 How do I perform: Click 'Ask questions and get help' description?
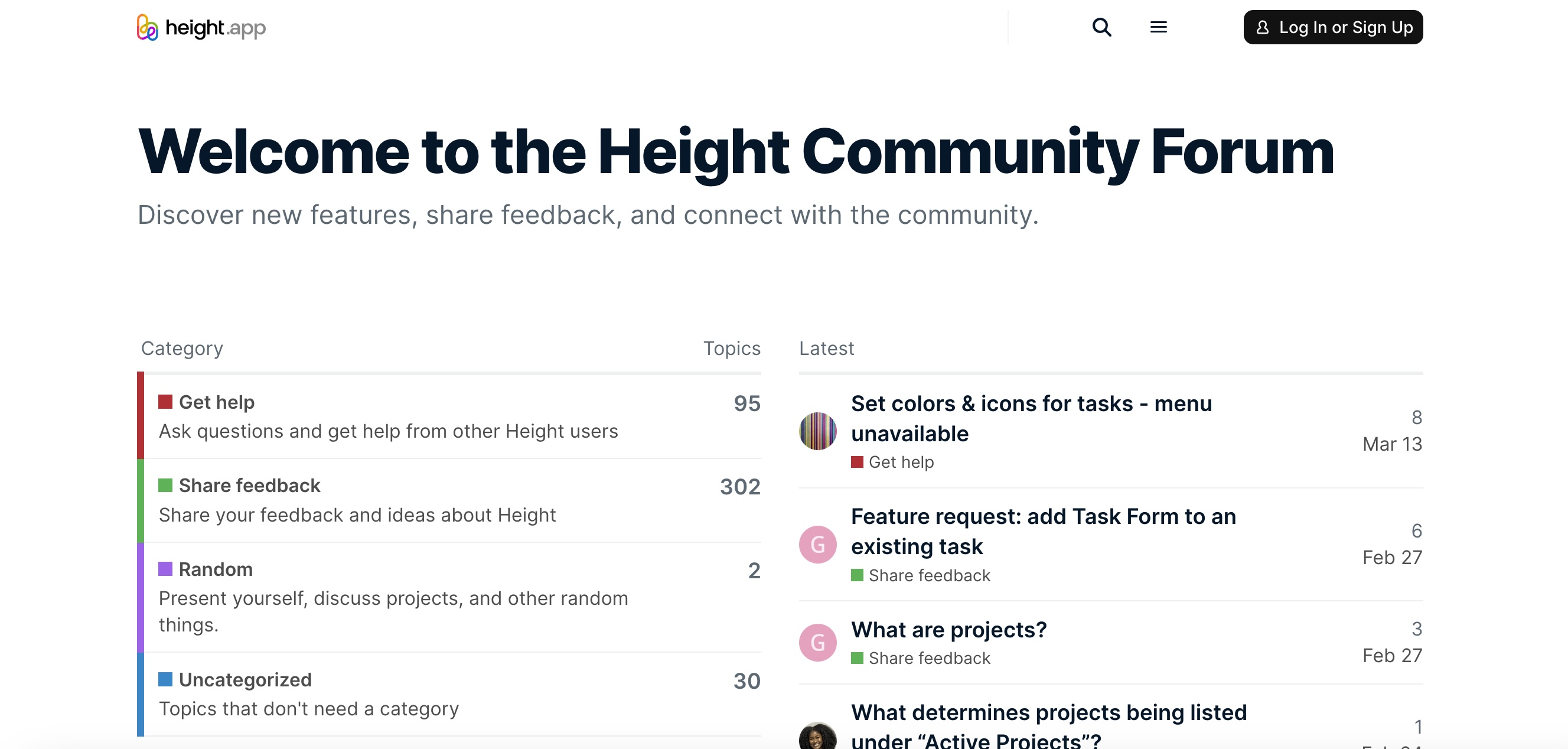point(389,431)
